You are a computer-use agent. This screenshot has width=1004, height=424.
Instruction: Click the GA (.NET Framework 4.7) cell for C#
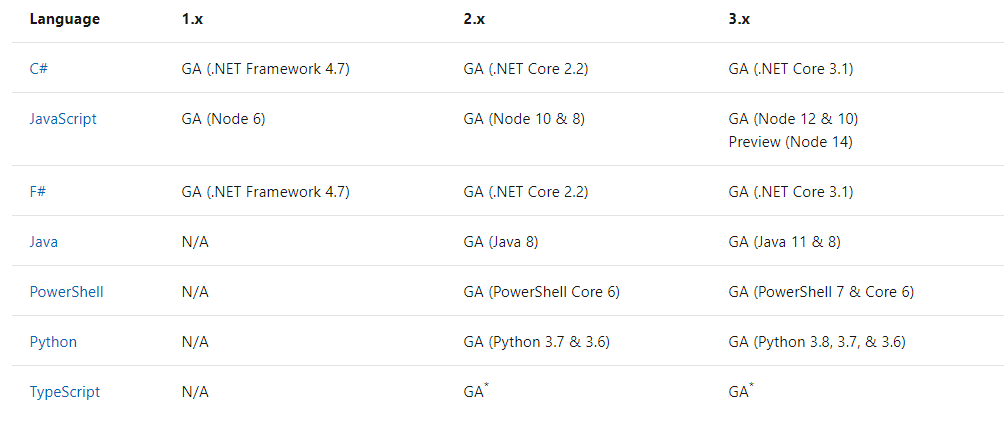tap(266, 69)
